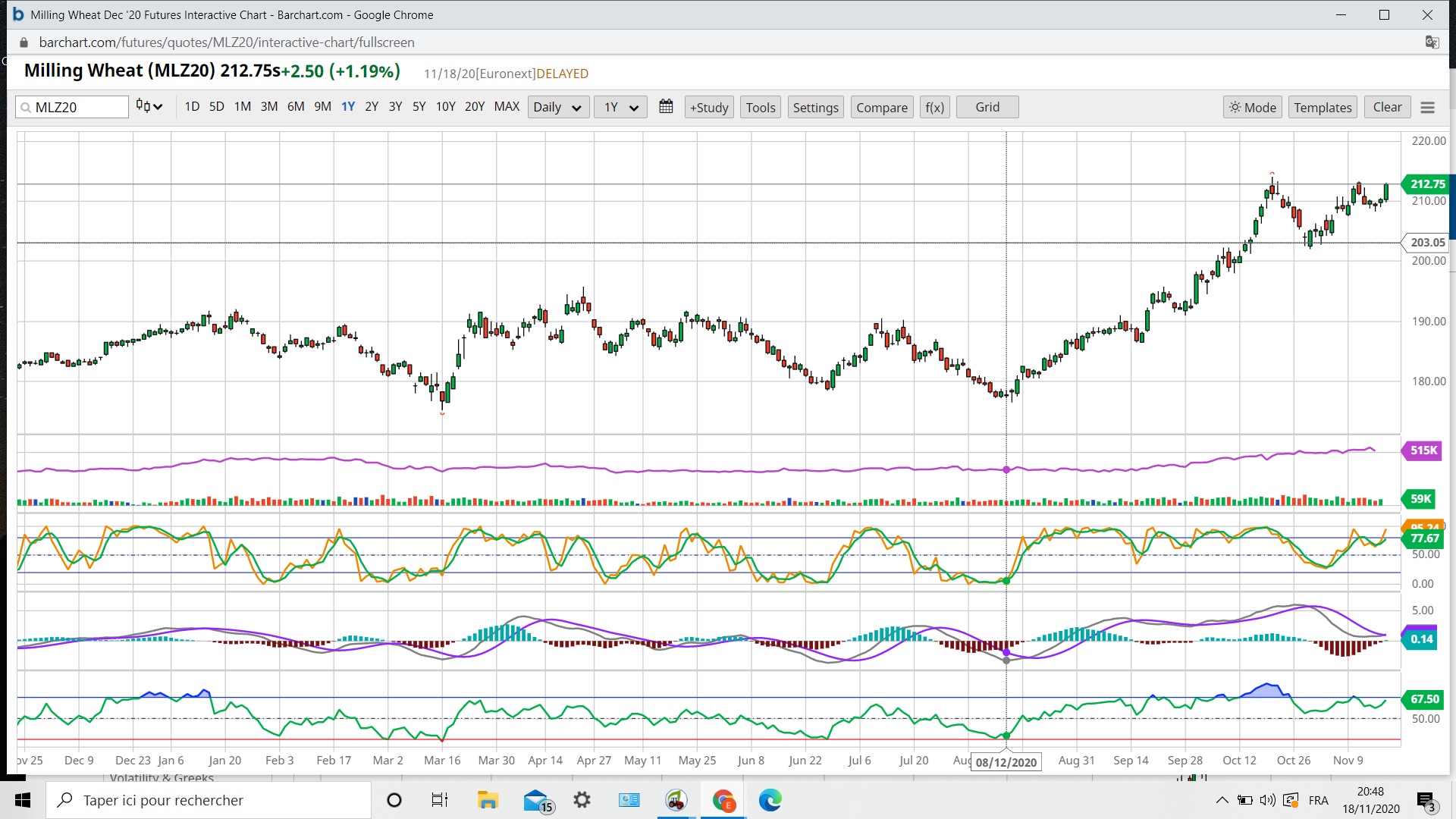This screenshot has width=1456, height=819.
Task: Open the Templates dropdown
Action: coord(1323,108)
